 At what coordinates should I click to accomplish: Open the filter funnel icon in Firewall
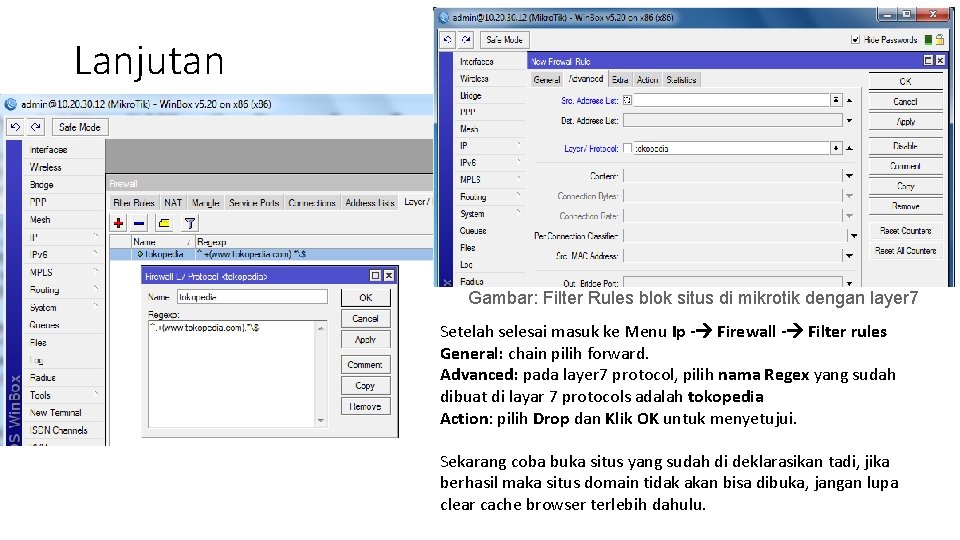(x=190, y=223)
